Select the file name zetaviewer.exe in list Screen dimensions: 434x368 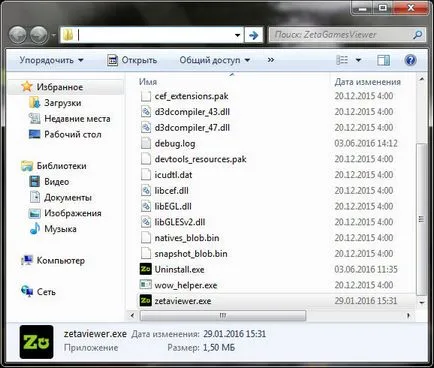(183, 301)
